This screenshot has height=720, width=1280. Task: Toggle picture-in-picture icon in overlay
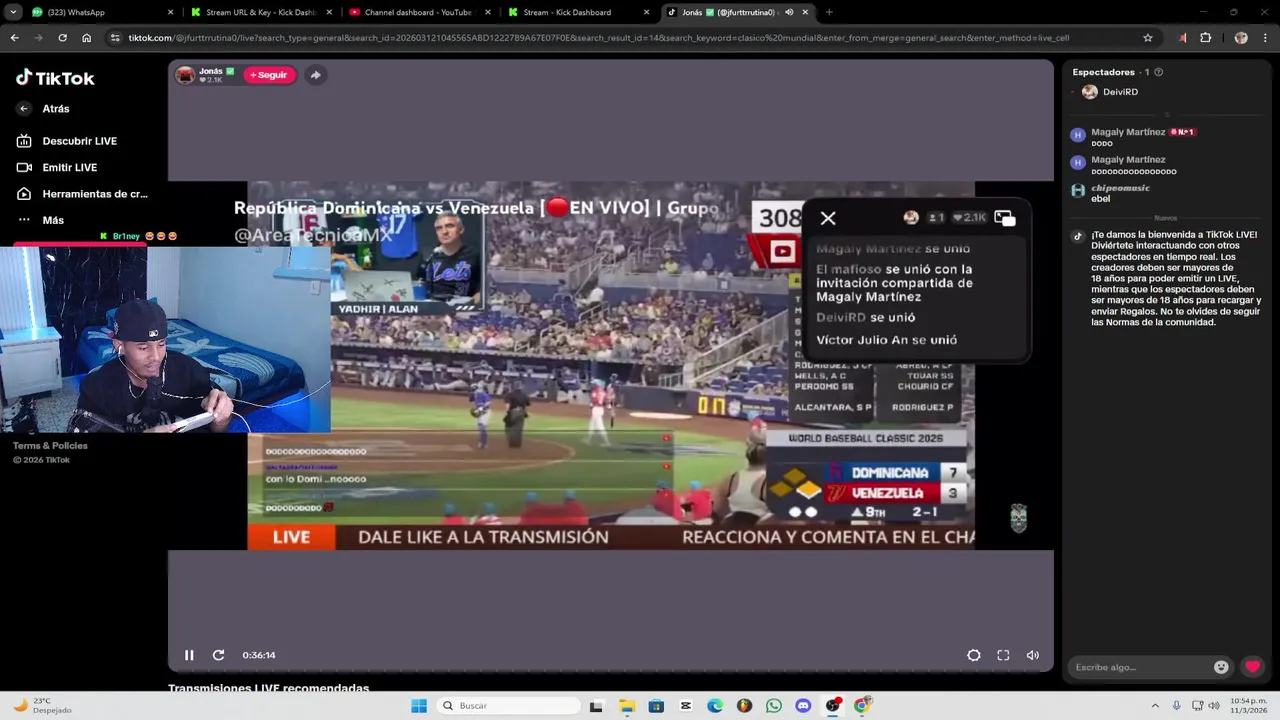[1005, 218]
